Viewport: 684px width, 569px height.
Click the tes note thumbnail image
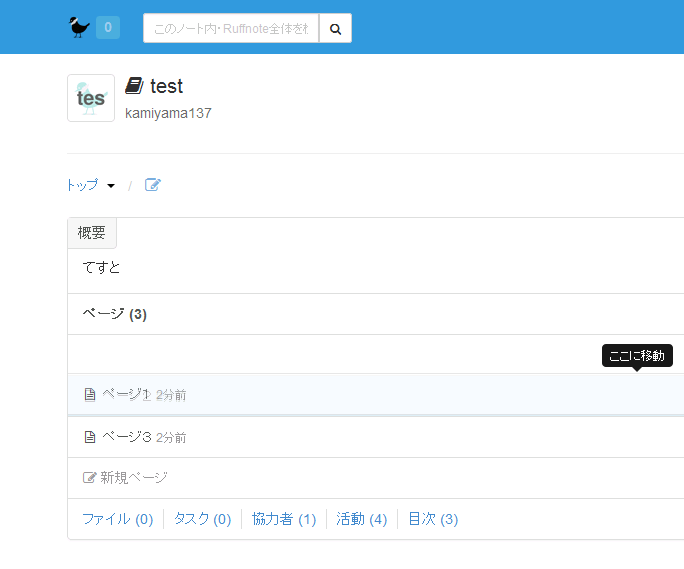click(91, 98)
